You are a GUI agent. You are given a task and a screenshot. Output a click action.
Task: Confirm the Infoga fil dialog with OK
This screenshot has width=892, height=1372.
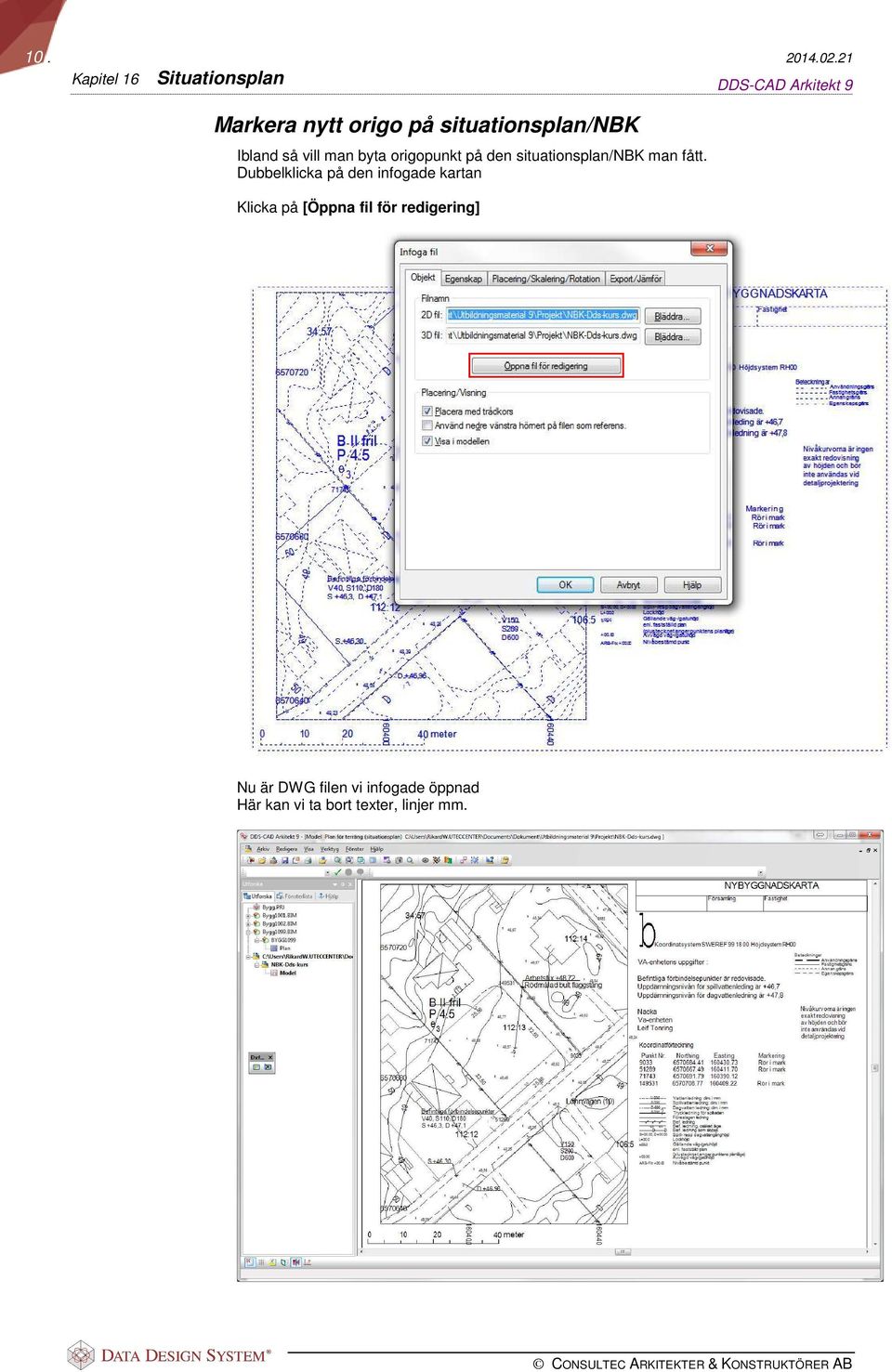click(x=565, y=585)
